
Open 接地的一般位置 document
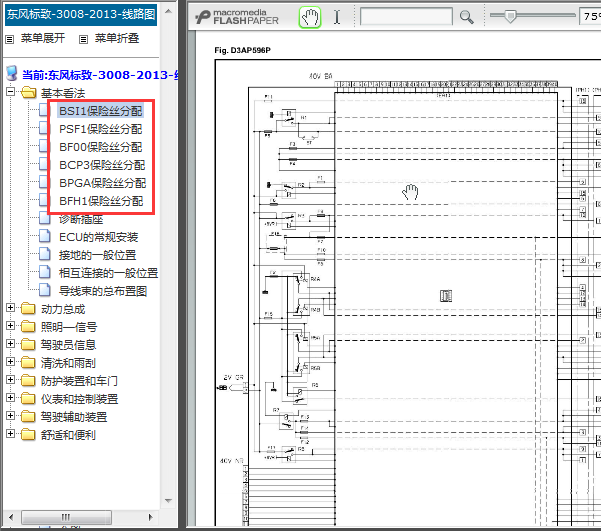pos(97,255)
